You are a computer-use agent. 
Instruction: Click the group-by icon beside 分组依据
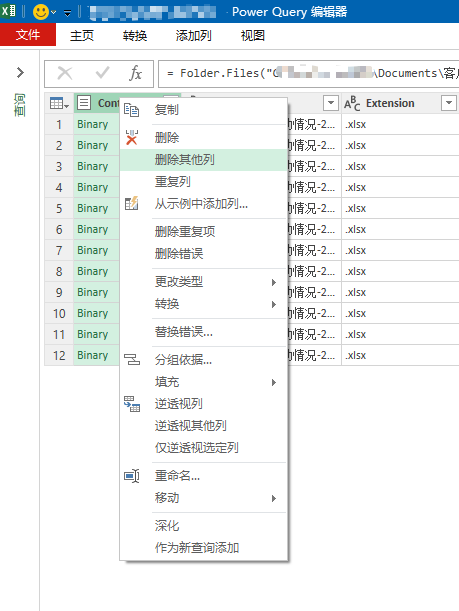coord(132,359)
